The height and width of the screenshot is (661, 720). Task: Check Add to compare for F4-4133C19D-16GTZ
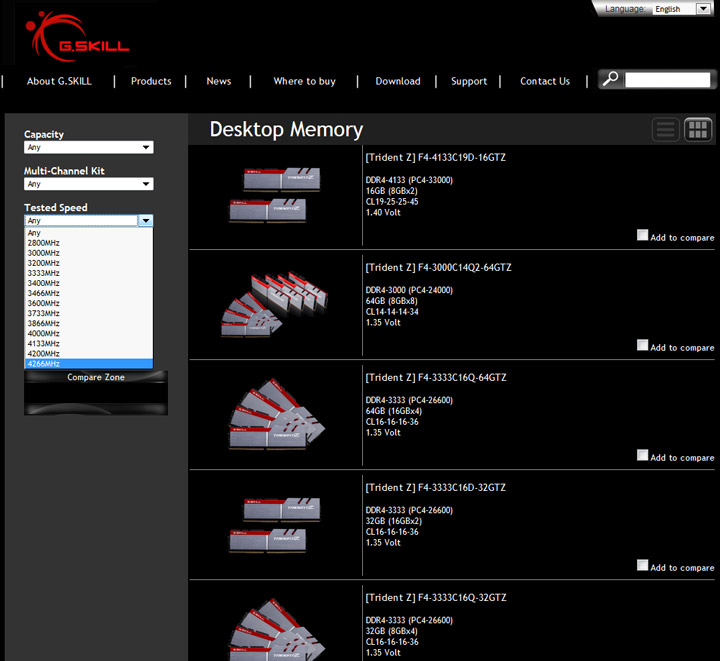[x=642, y=235]
